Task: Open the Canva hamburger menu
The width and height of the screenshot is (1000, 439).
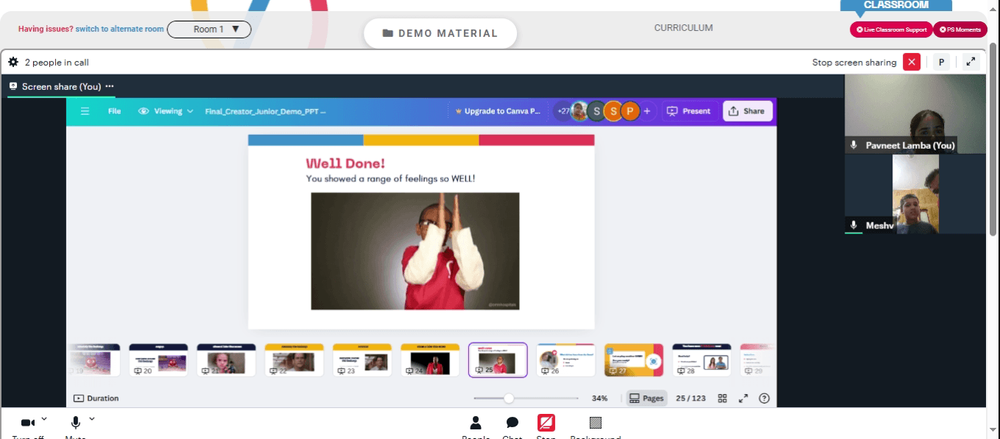Action: (85, 111)
